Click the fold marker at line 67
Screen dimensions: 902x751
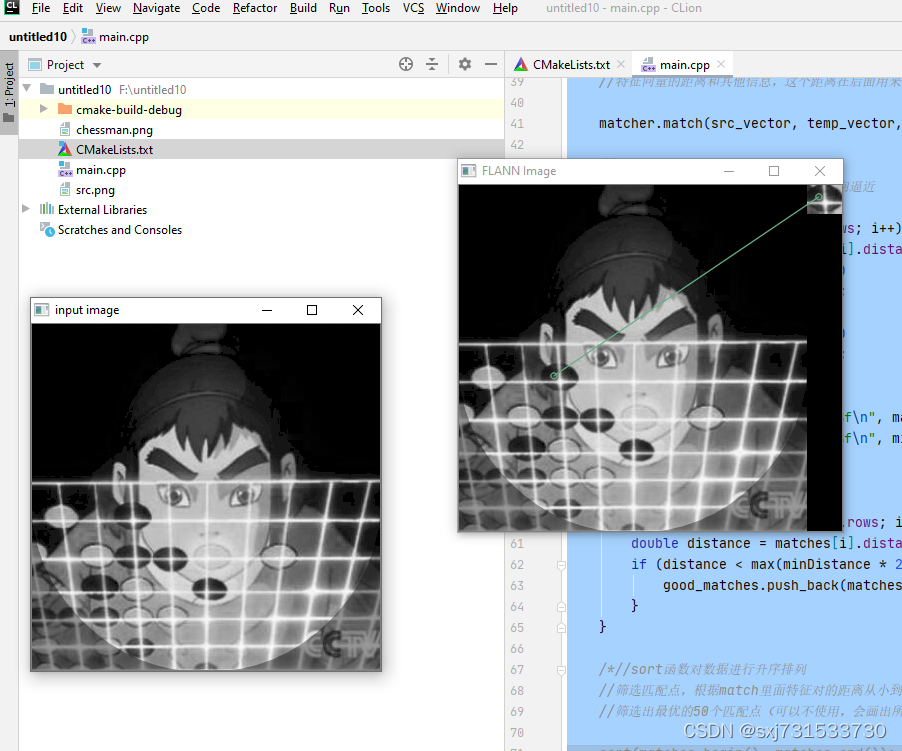tap(561, 670)
